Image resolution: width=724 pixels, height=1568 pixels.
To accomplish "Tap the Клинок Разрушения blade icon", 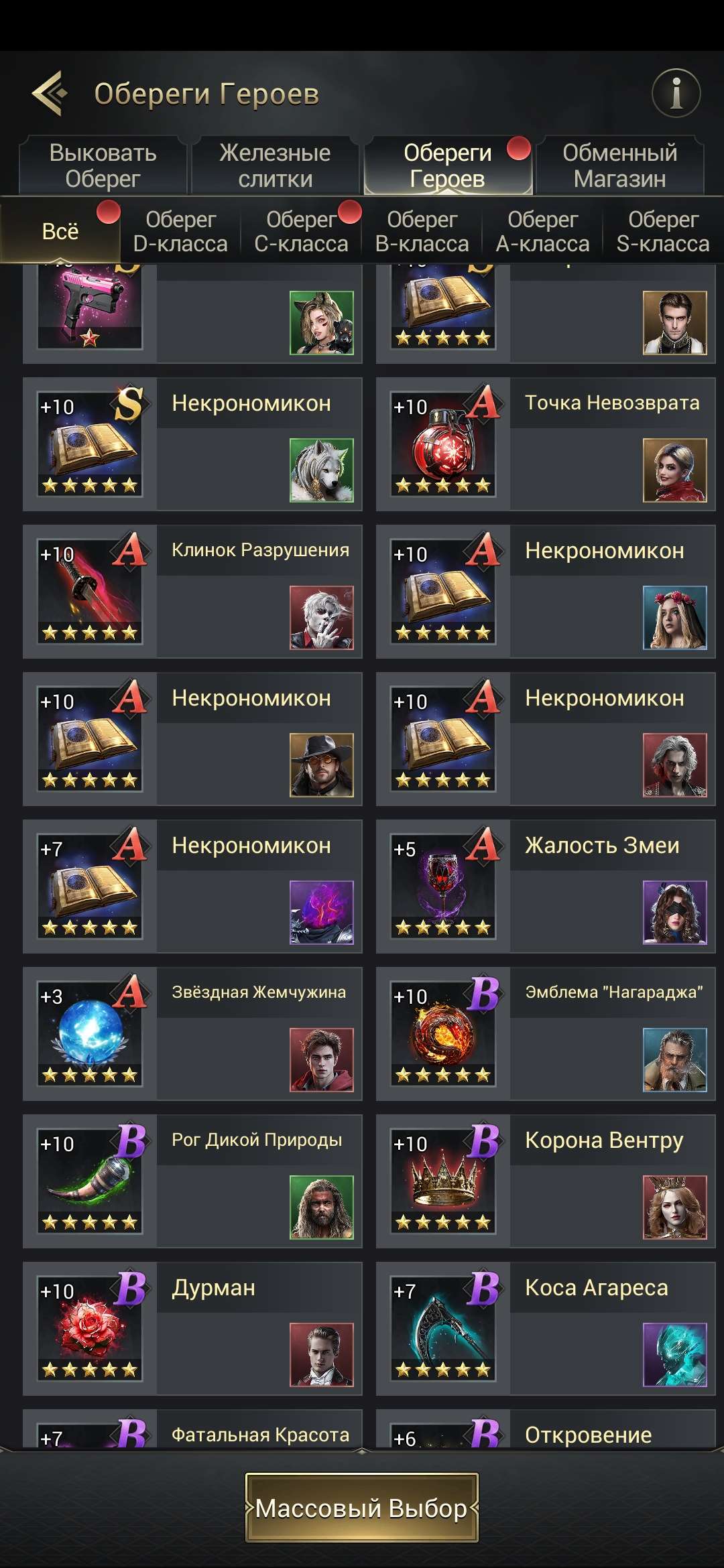I will point(90,592).
